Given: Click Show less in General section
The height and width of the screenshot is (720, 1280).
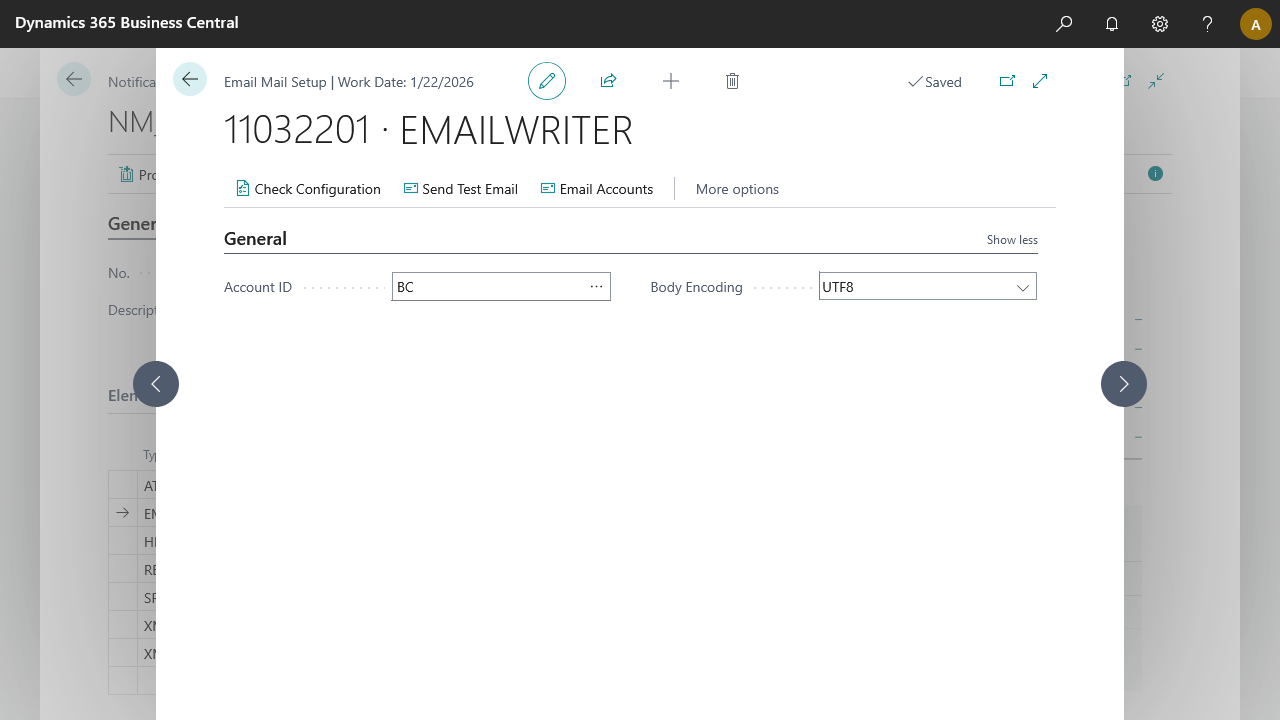Looking at the screenshot, I should [1012, 240].
